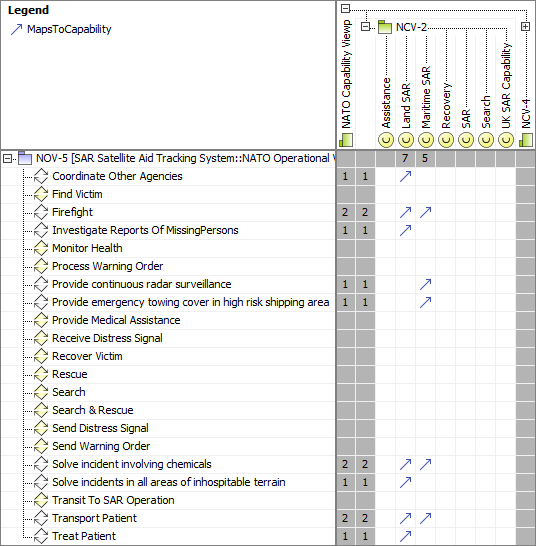This screenshot has height=546, width=536.
Task: Click the UK SAR Capability column label
Action: [506, 86]
